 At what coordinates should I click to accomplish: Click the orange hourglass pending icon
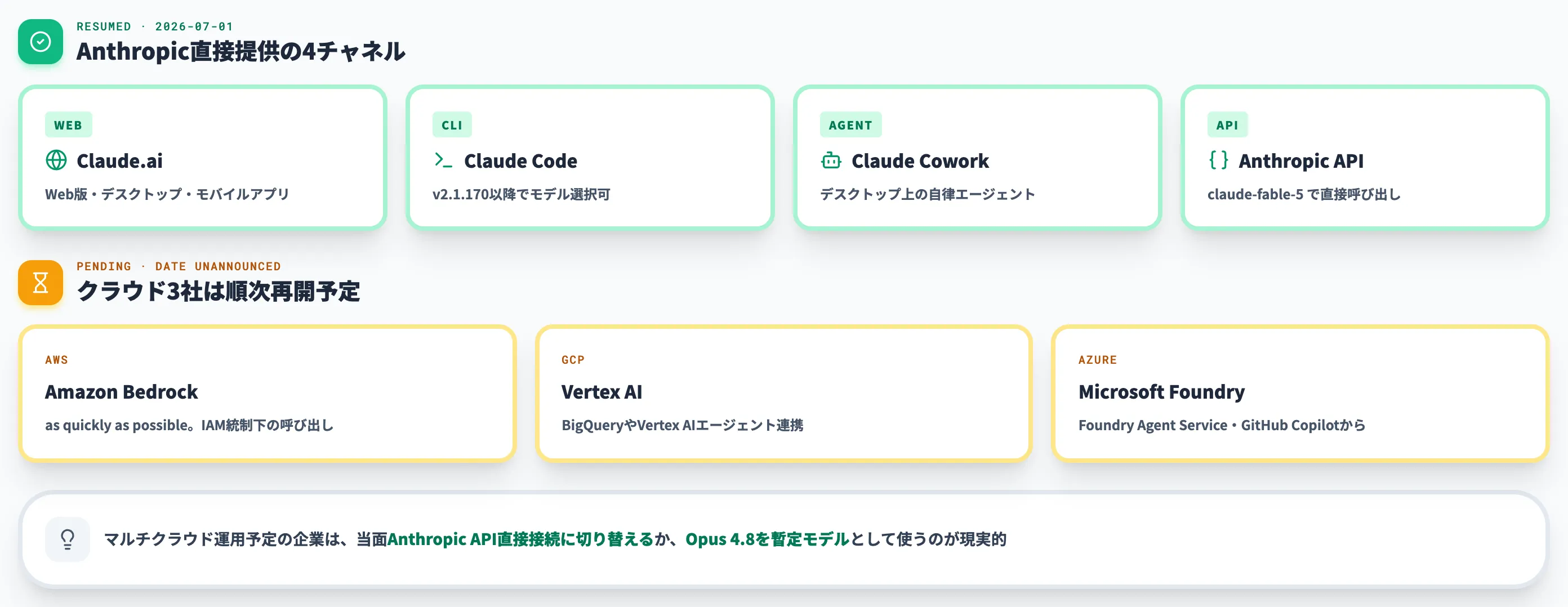(x=40, y=283)
